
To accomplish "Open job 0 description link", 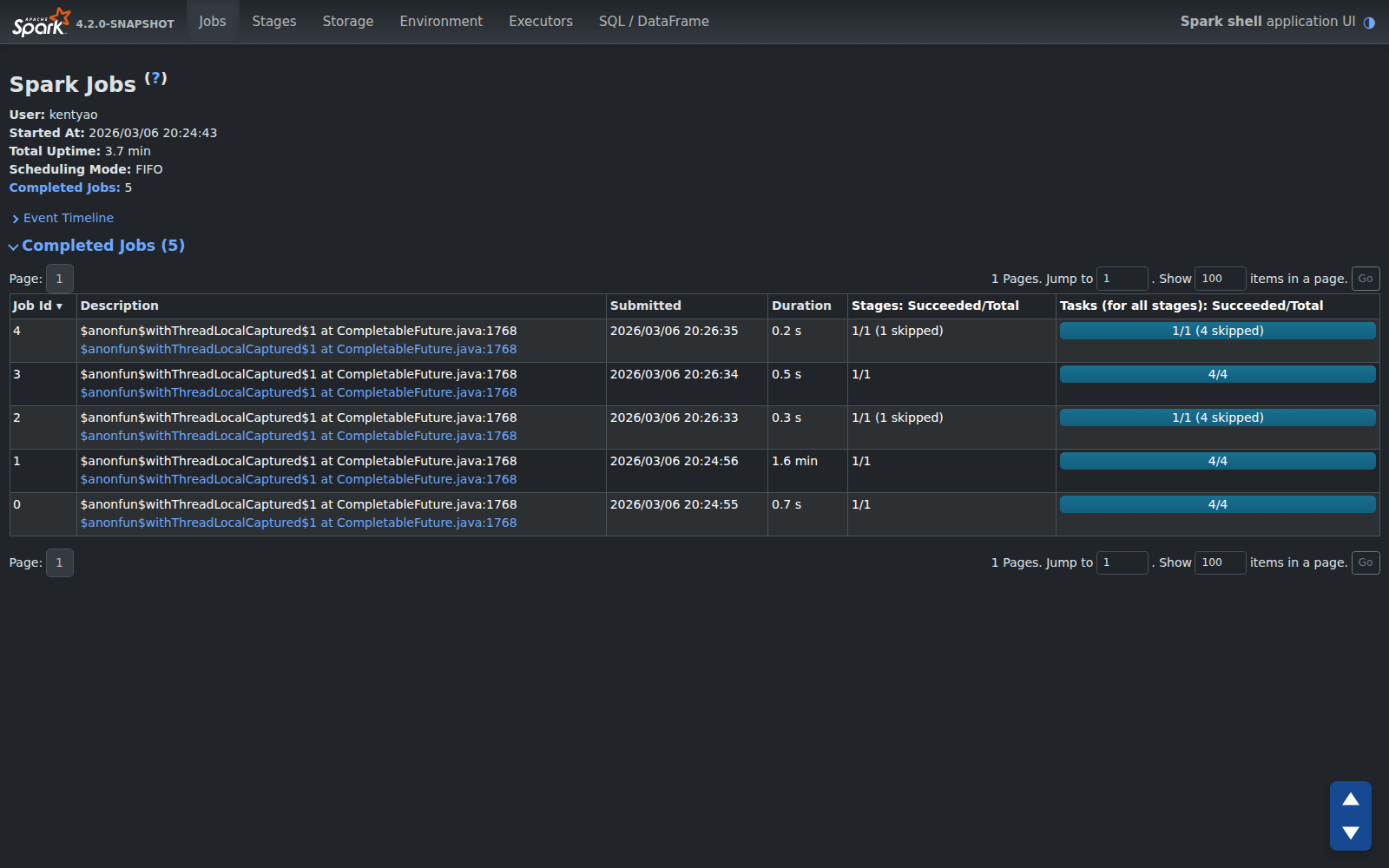I will pos(299,523).
